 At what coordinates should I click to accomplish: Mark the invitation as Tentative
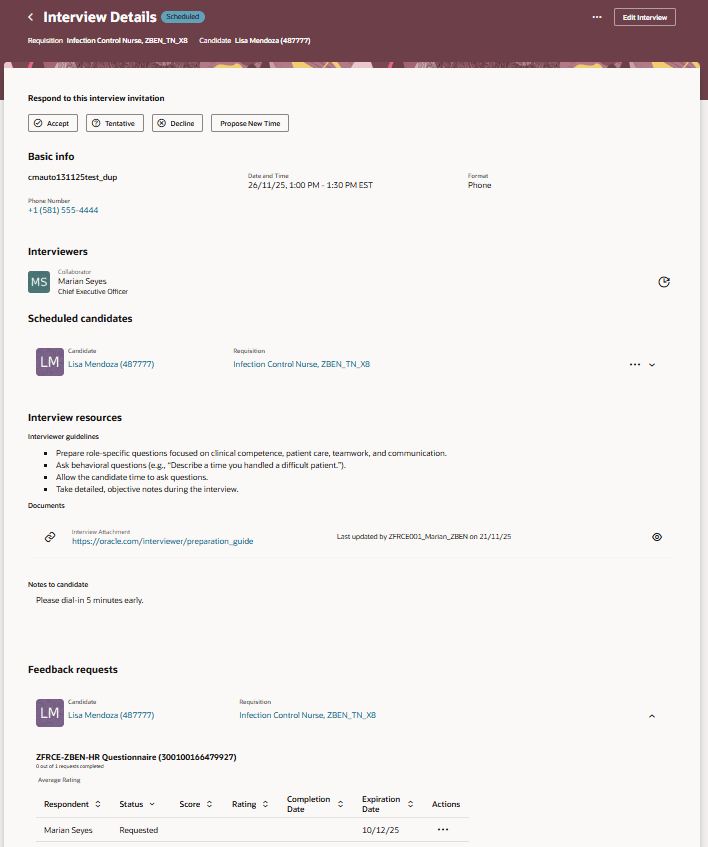point(114,123)
